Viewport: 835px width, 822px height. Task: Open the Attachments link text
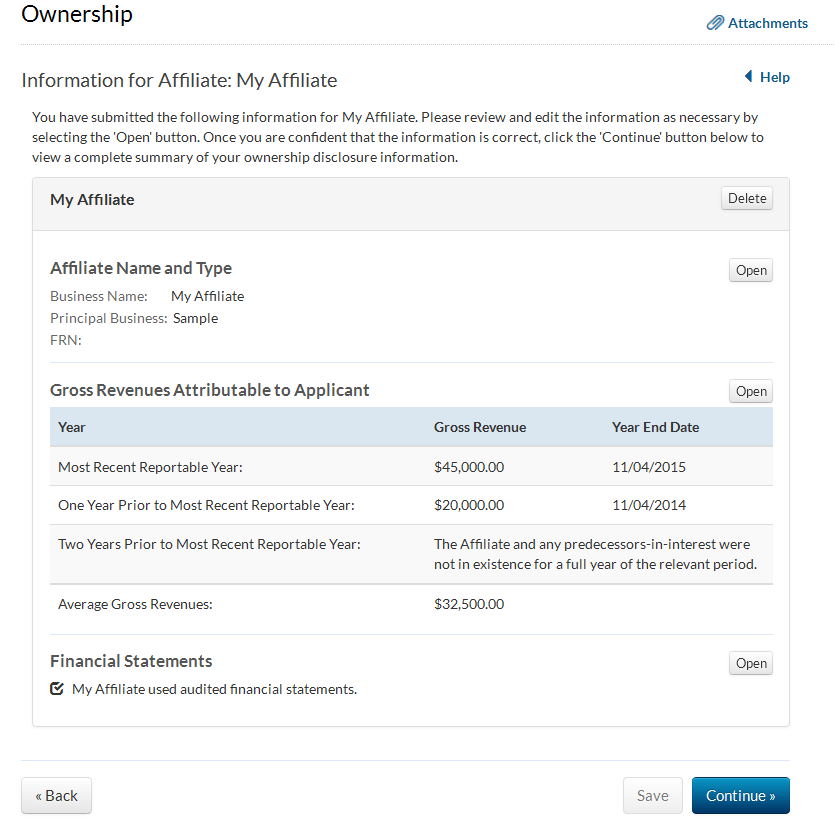point(767,23)
